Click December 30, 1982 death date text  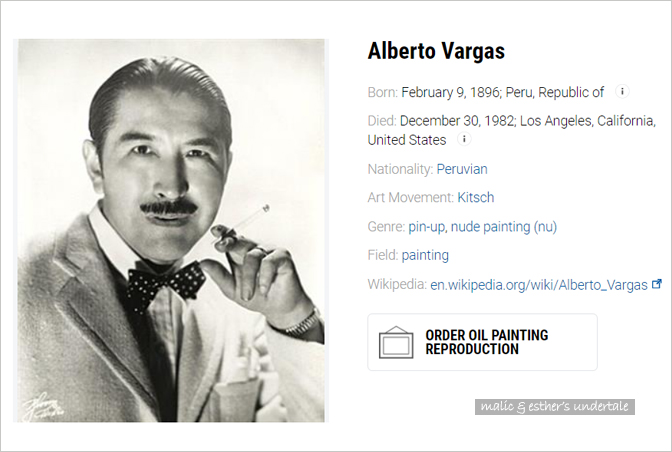point(456,121)
